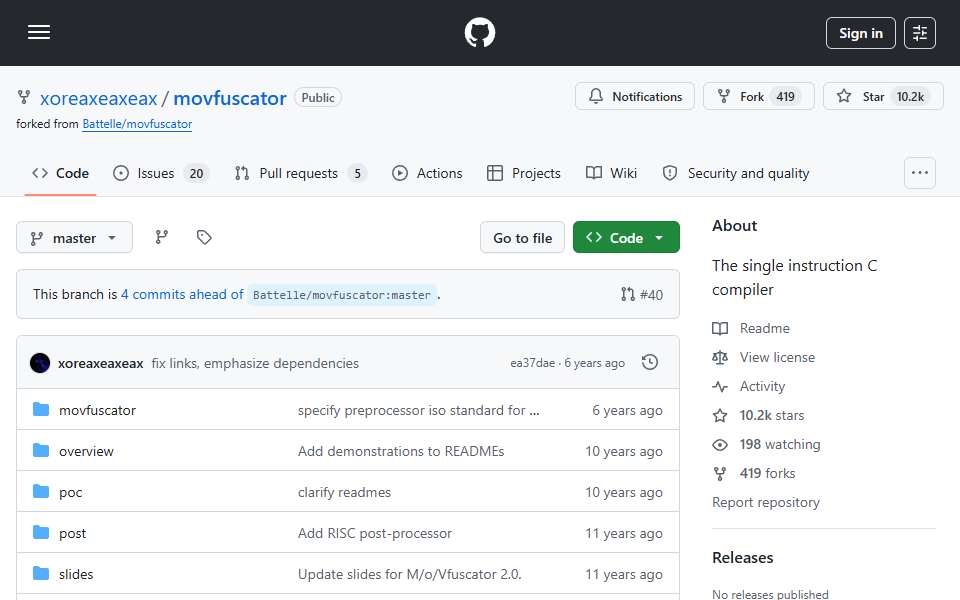Open the Security and quality tab
The width and height of the screenshot is (960, 600).
(x=736, y=173)
